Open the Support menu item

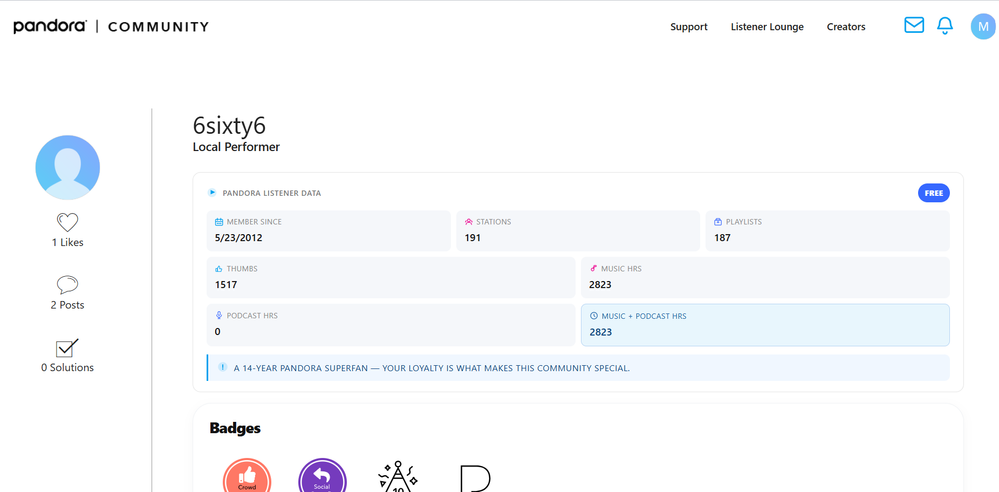click(689, 27)
